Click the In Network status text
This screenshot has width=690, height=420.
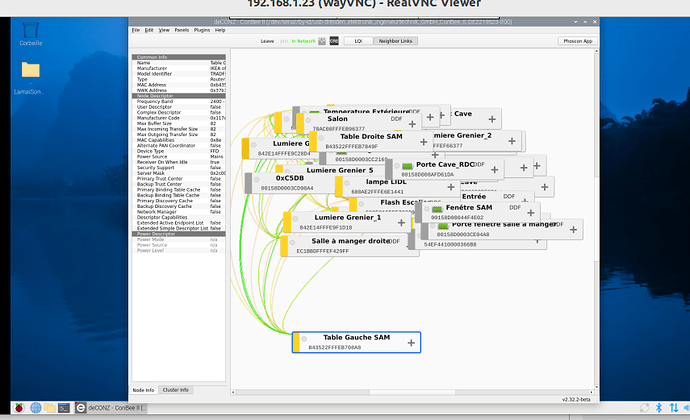pyautogui.click(x=304, y=41)
